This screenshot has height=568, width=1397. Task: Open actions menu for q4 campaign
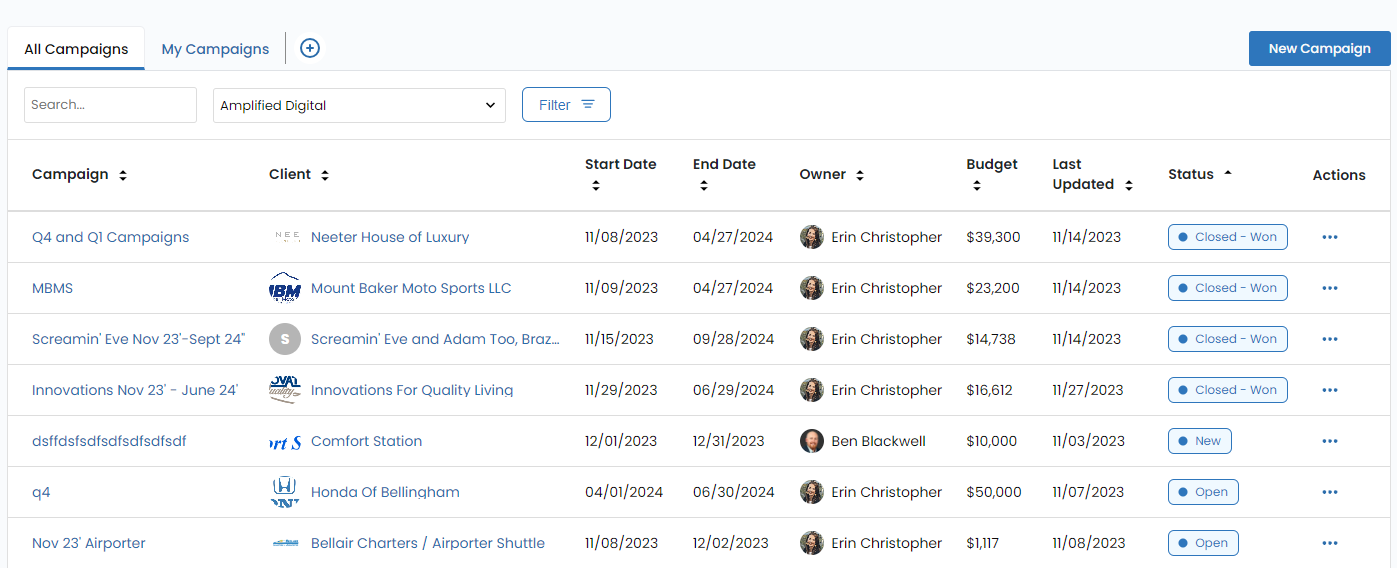(1329, 492)
